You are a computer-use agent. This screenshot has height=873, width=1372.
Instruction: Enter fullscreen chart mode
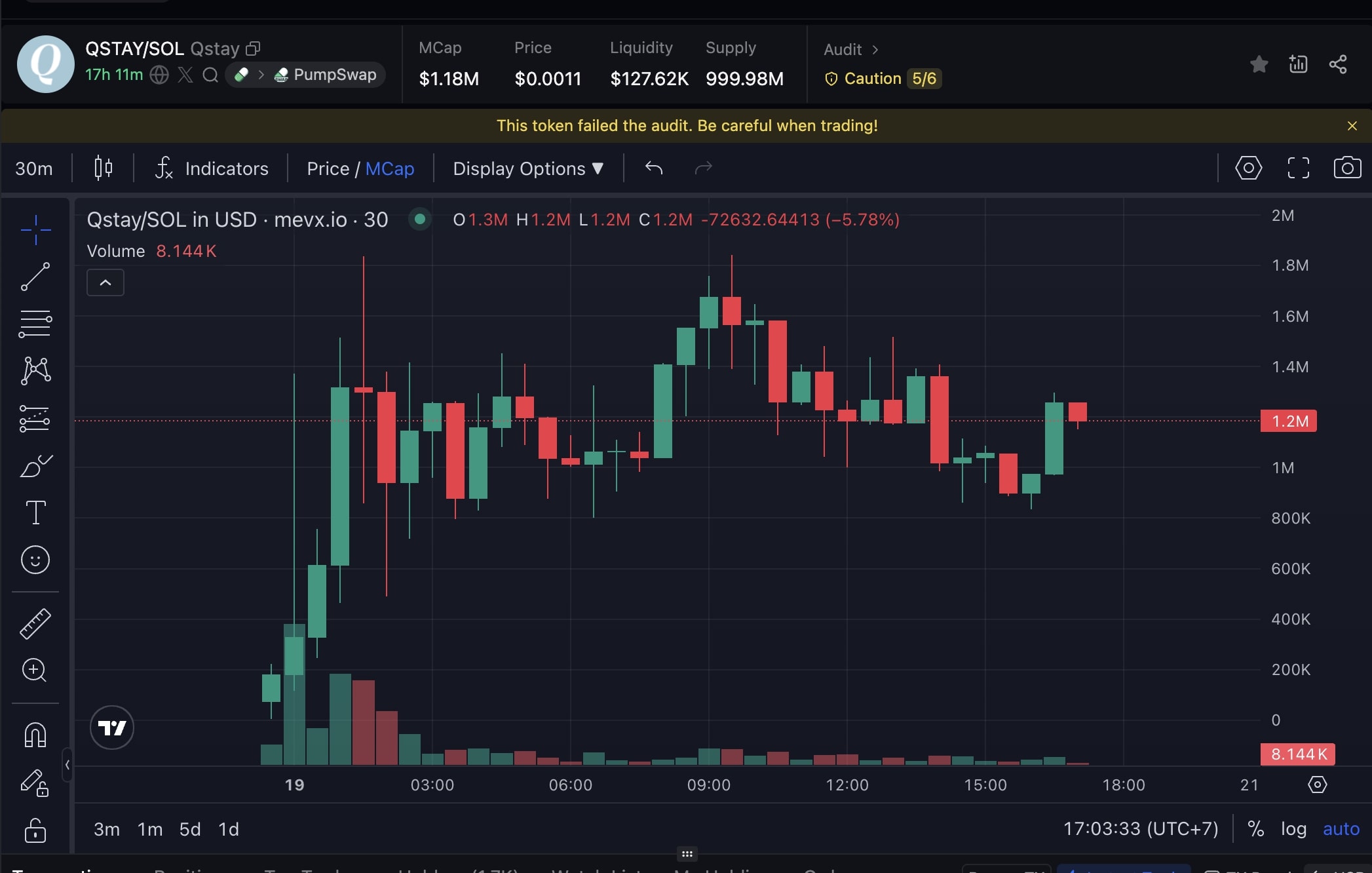tap(1298, 168)
